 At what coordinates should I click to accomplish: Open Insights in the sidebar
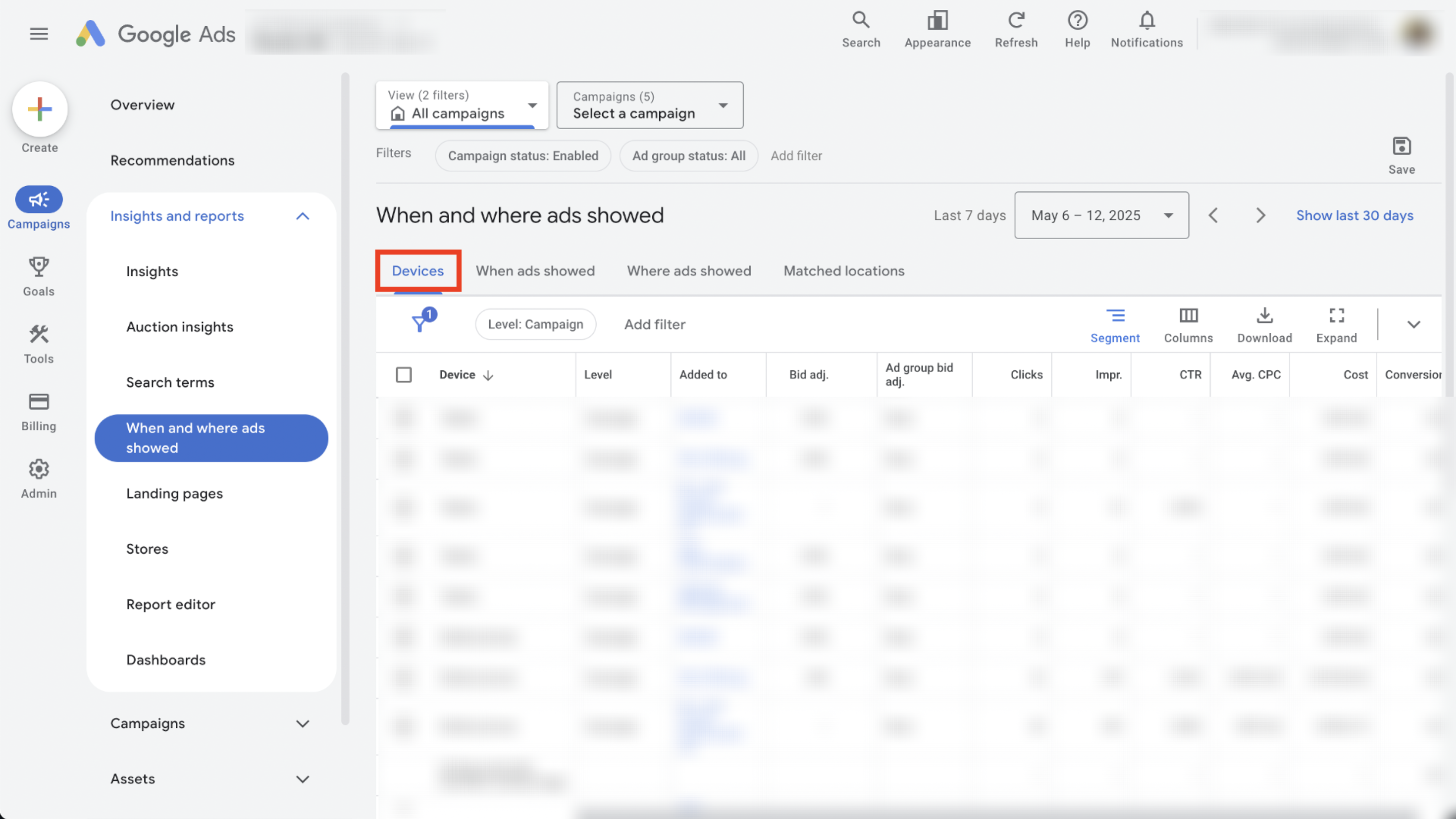pos(152,271)
